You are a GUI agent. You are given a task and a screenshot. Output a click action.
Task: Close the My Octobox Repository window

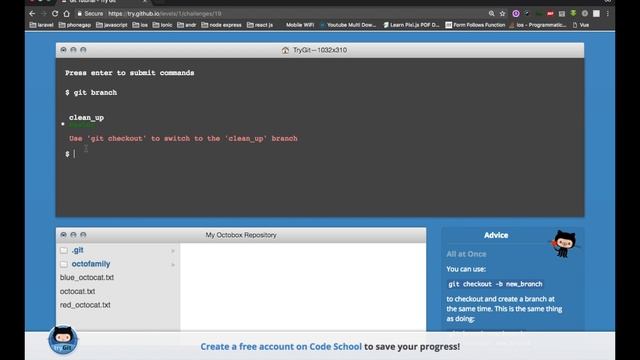tap(63, 235)
